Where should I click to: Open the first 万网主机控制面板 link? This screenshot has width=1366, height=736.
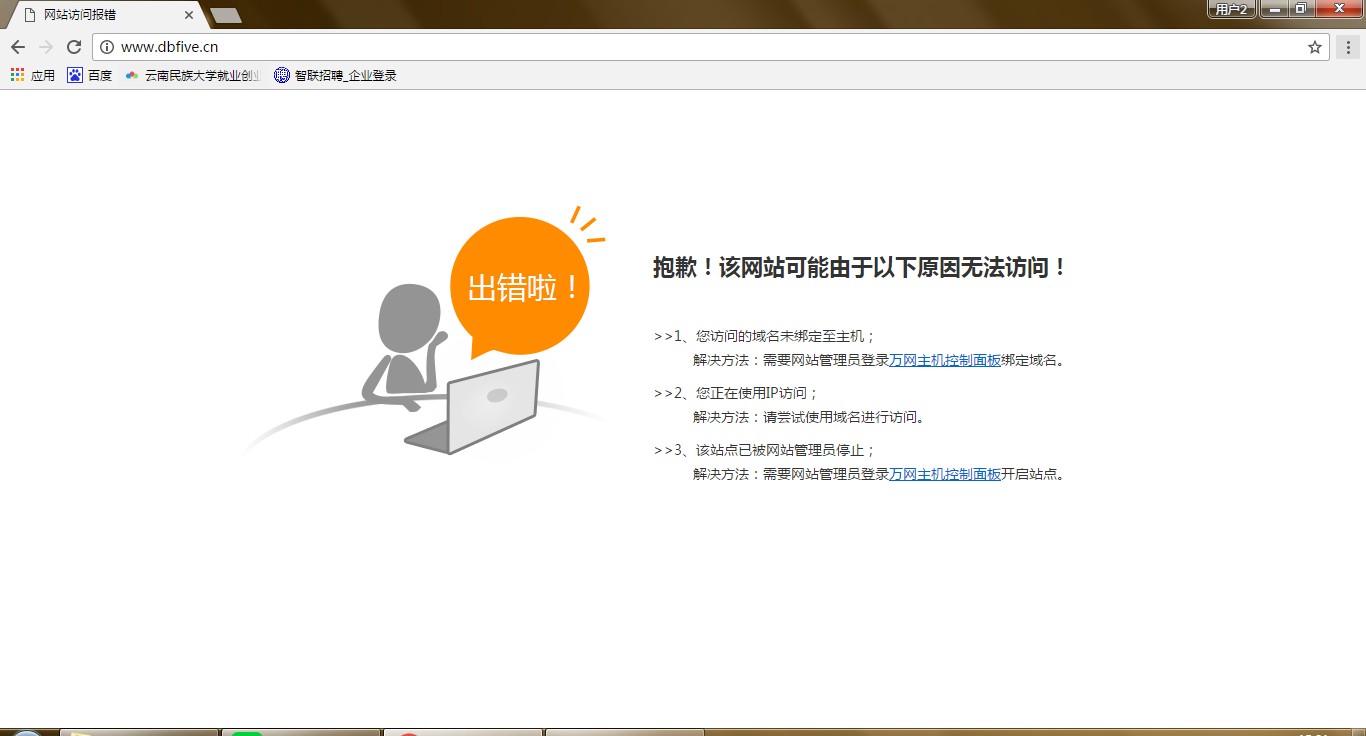944,360
